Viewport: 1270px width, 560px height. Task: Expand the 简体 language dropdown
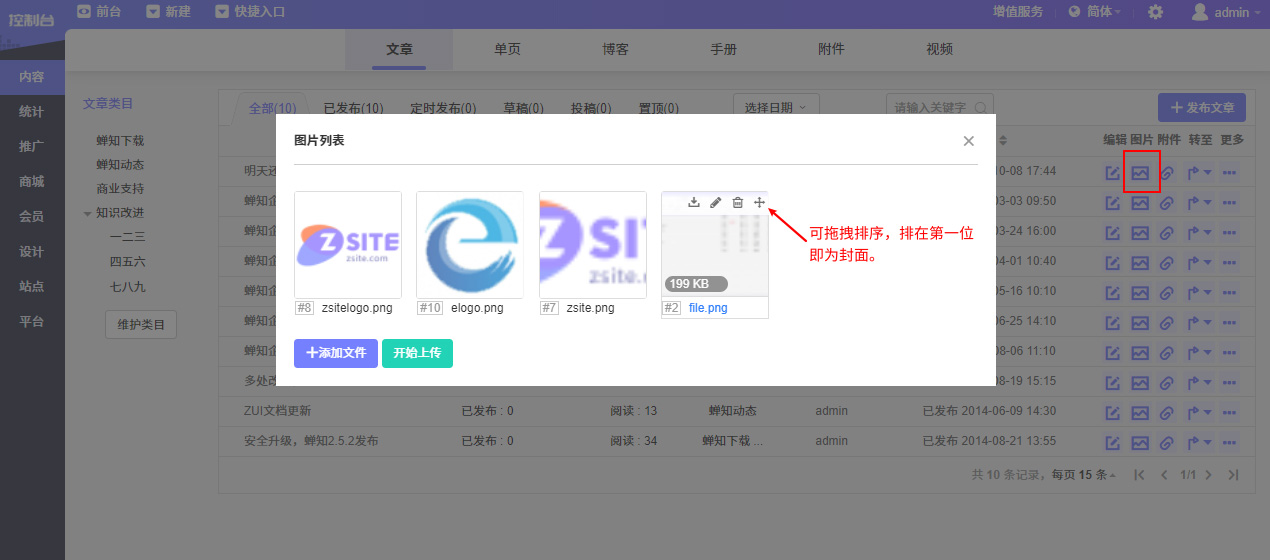tap(1094, 12)
